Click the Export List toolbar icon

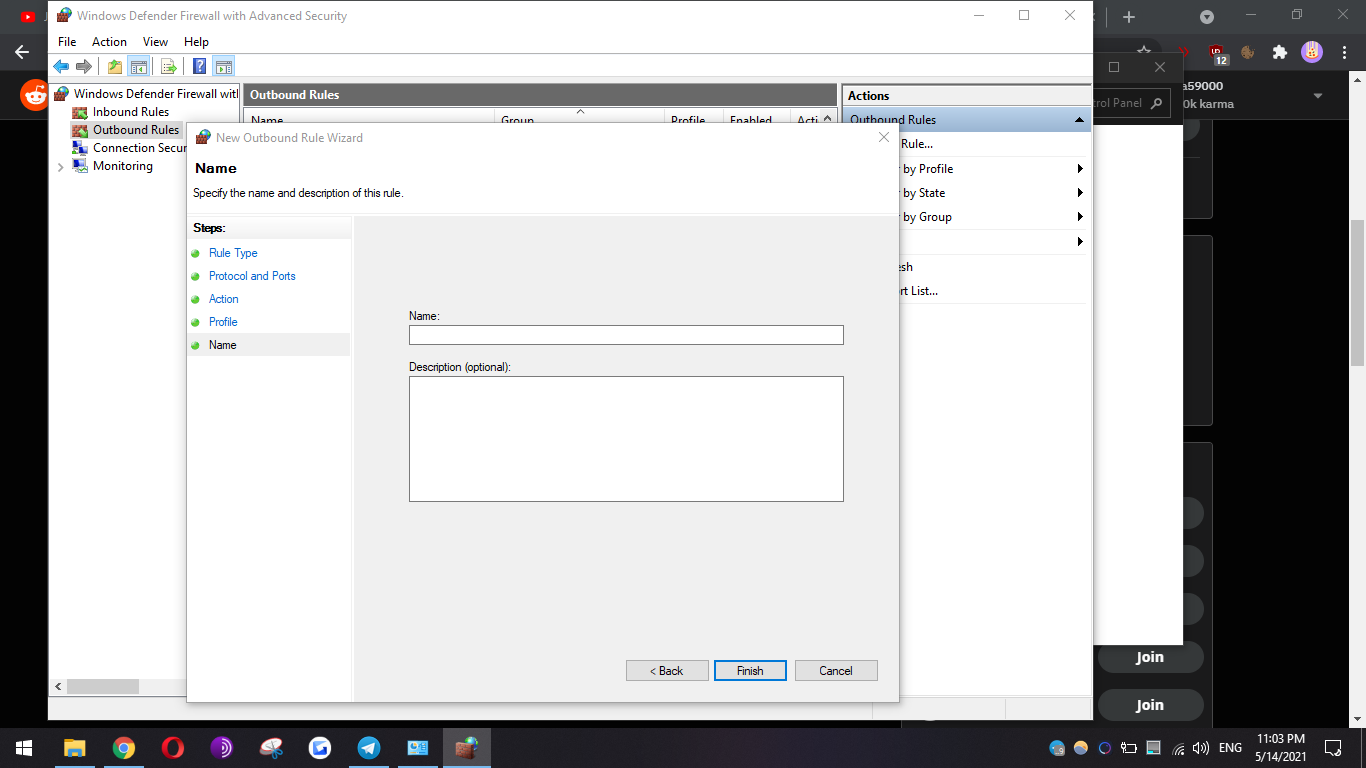(168, 66)
